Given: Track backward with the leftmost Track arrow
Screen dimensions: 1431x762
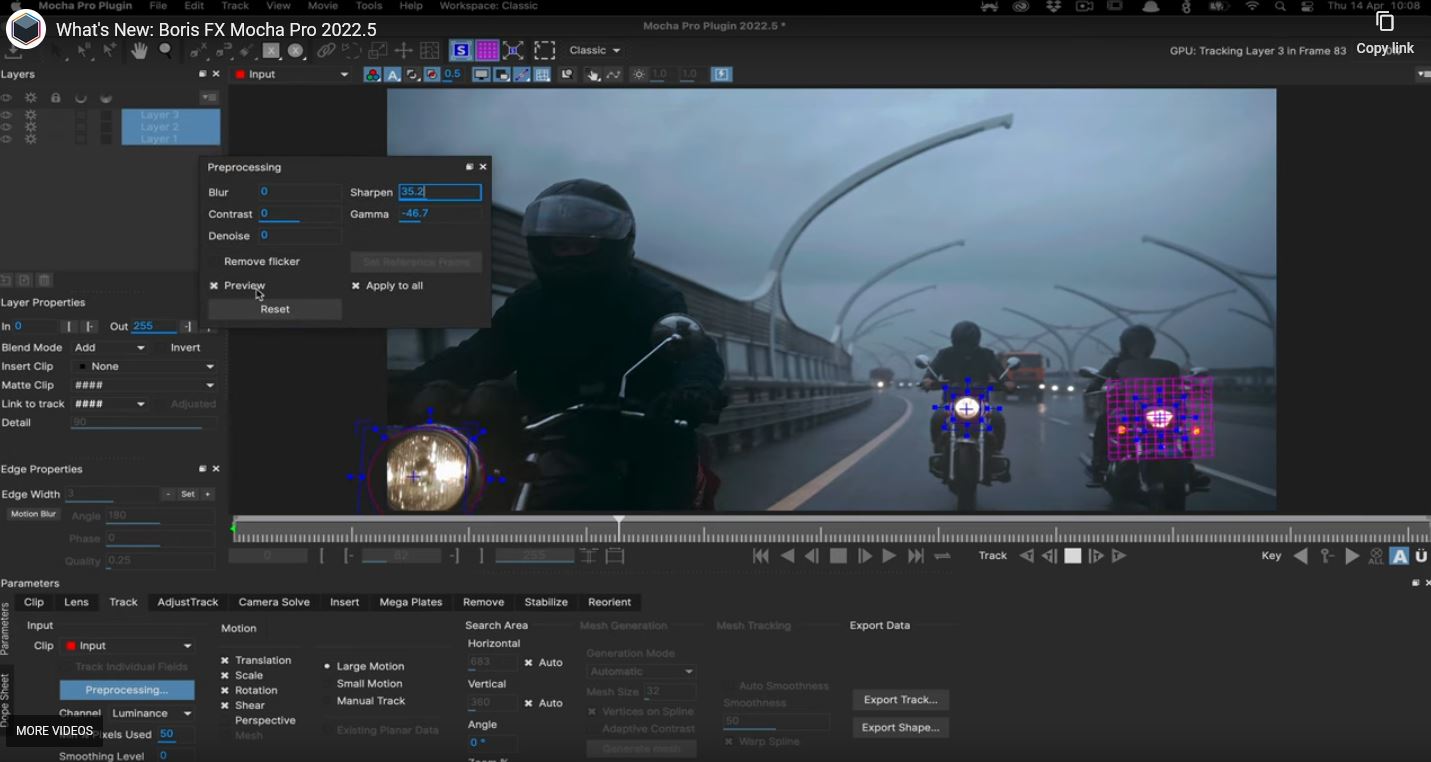Looking at the screenshot, I should tap(1026, 556).
